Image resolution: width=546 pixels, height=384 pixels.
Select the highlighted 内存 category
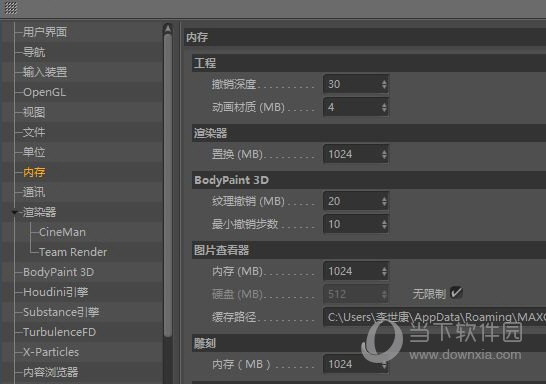(x=34, y=172)
